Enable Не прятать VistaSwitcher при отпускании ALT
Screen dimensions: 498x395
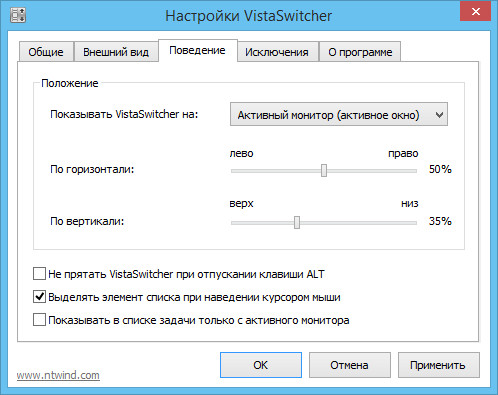39,274
